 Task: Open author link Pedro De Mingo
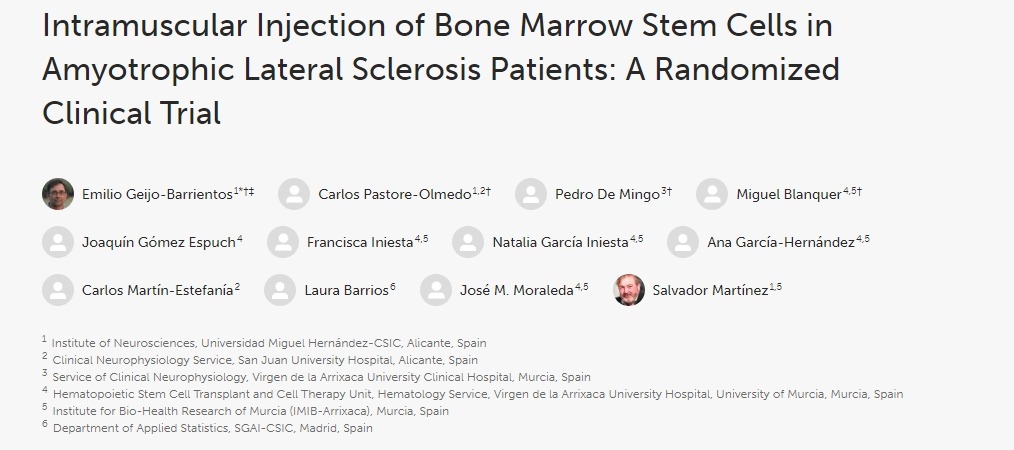point(608,194)
